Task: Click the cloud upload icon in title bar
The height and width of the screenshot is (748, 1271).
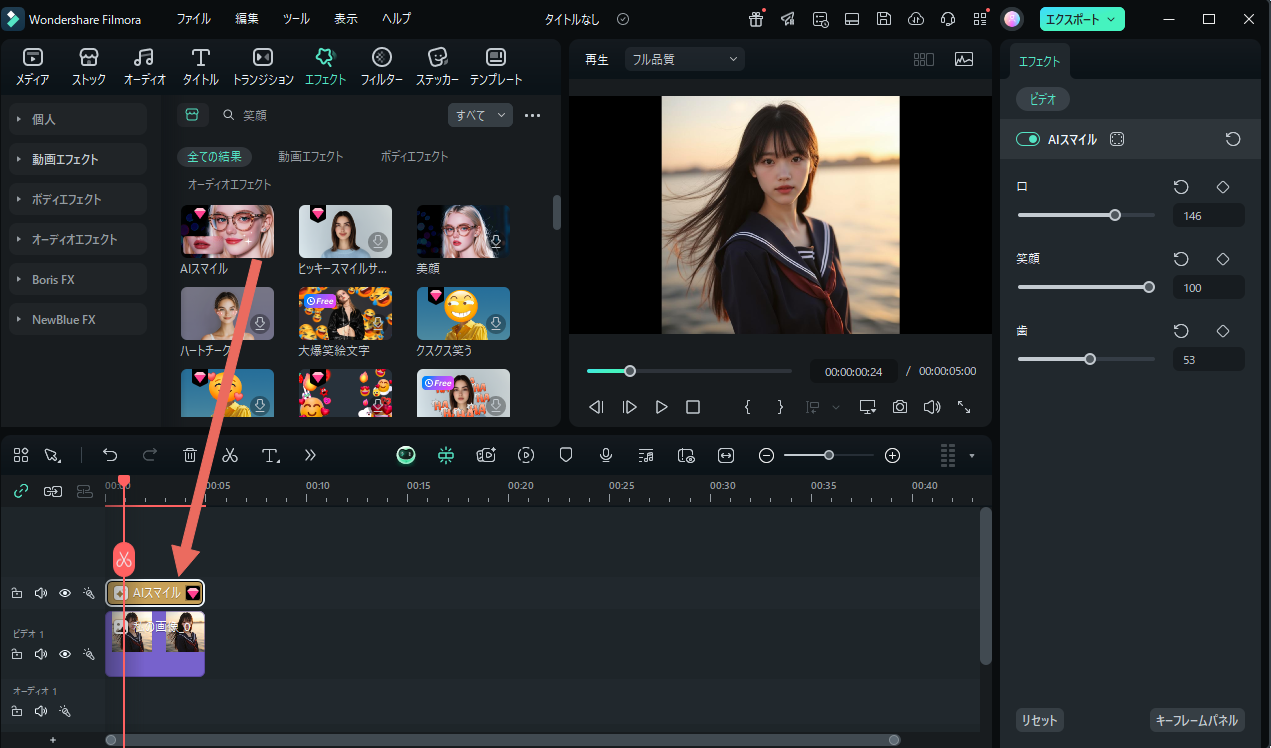Action: (916, 19)
